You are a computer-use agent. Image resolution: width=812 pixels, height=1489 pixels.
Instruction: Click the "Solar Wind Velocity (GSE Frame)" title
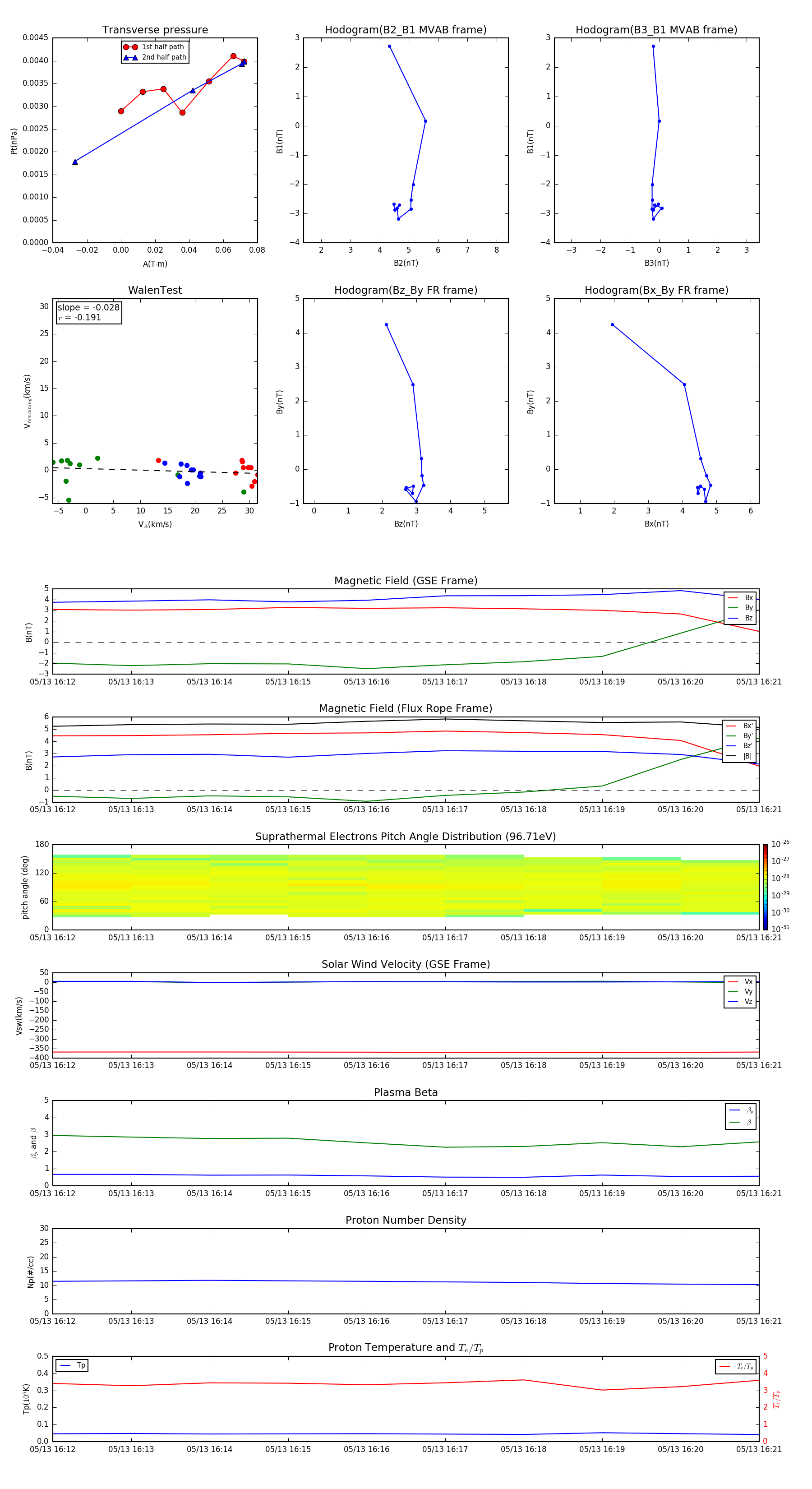click(x=406, y=965)
